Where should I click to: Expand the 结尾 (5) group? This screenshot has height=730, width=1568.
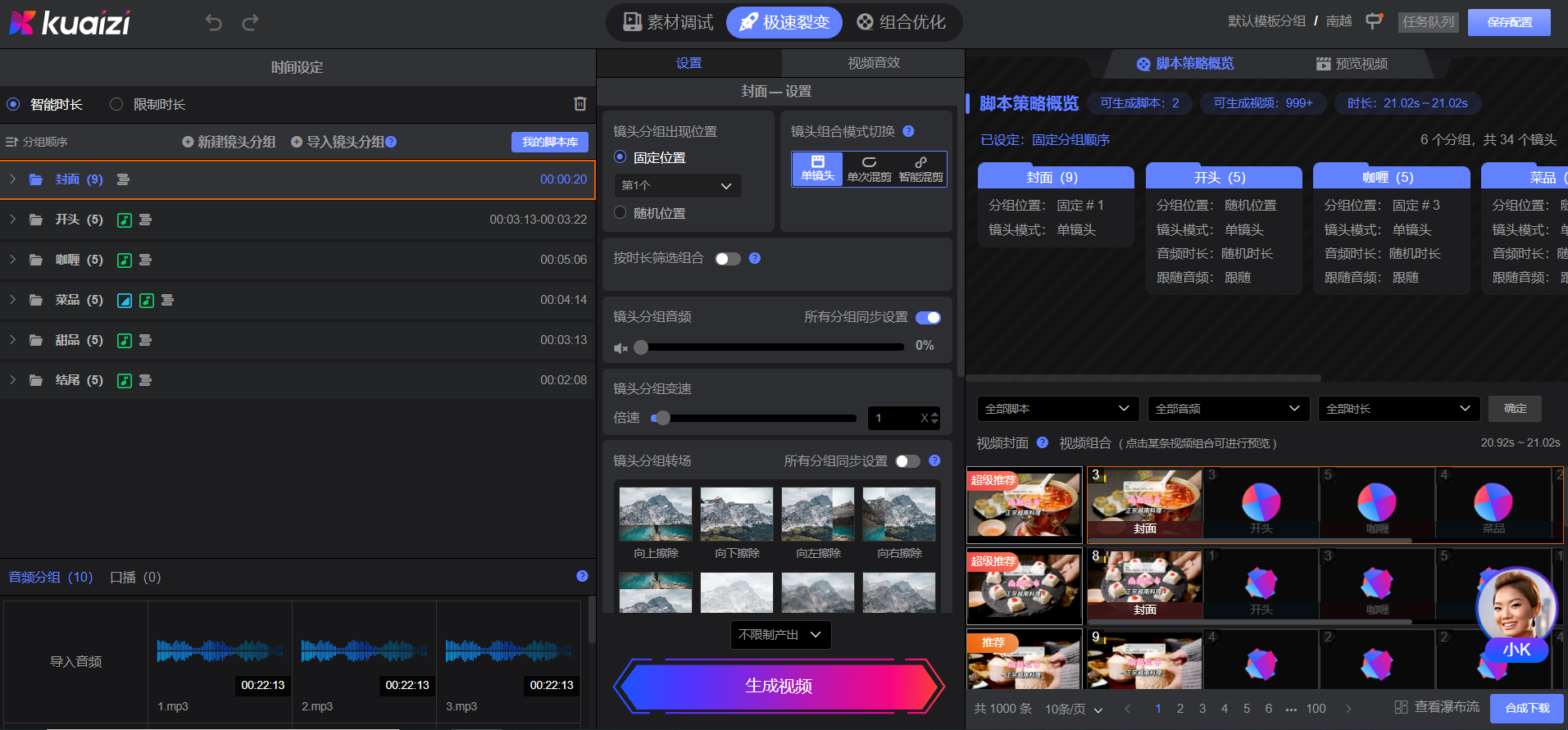(x=13, y=380)
